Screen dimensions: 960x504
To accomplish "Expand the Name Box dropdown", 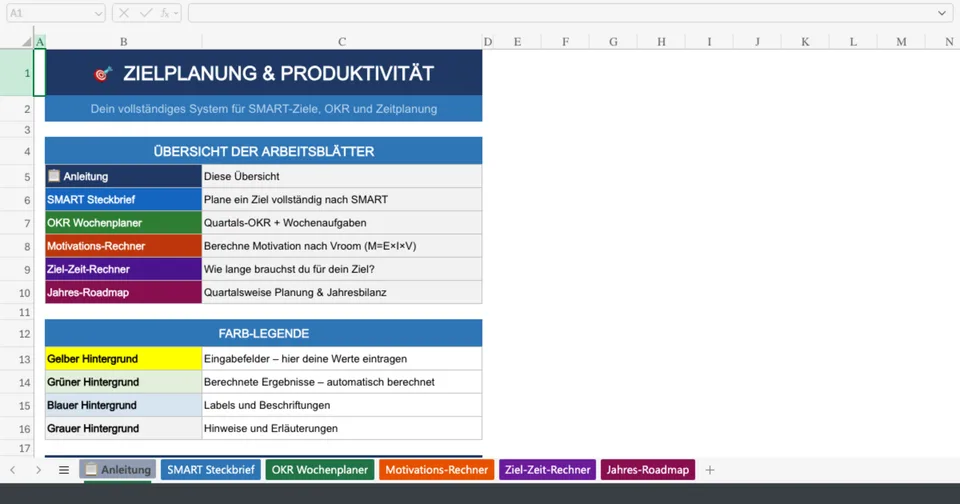I will (97, 13).
